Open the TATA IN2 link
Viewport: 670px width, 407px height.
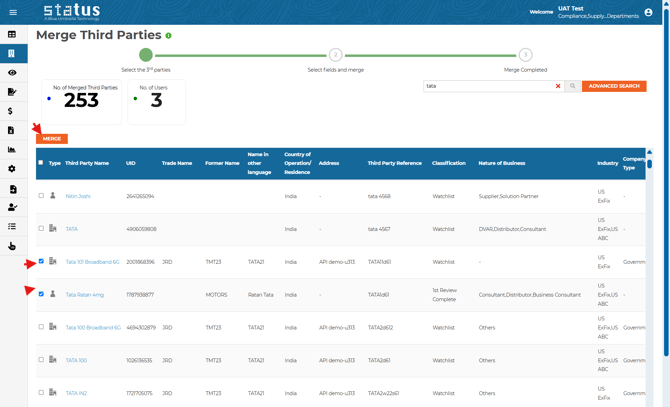pos(76,393)
